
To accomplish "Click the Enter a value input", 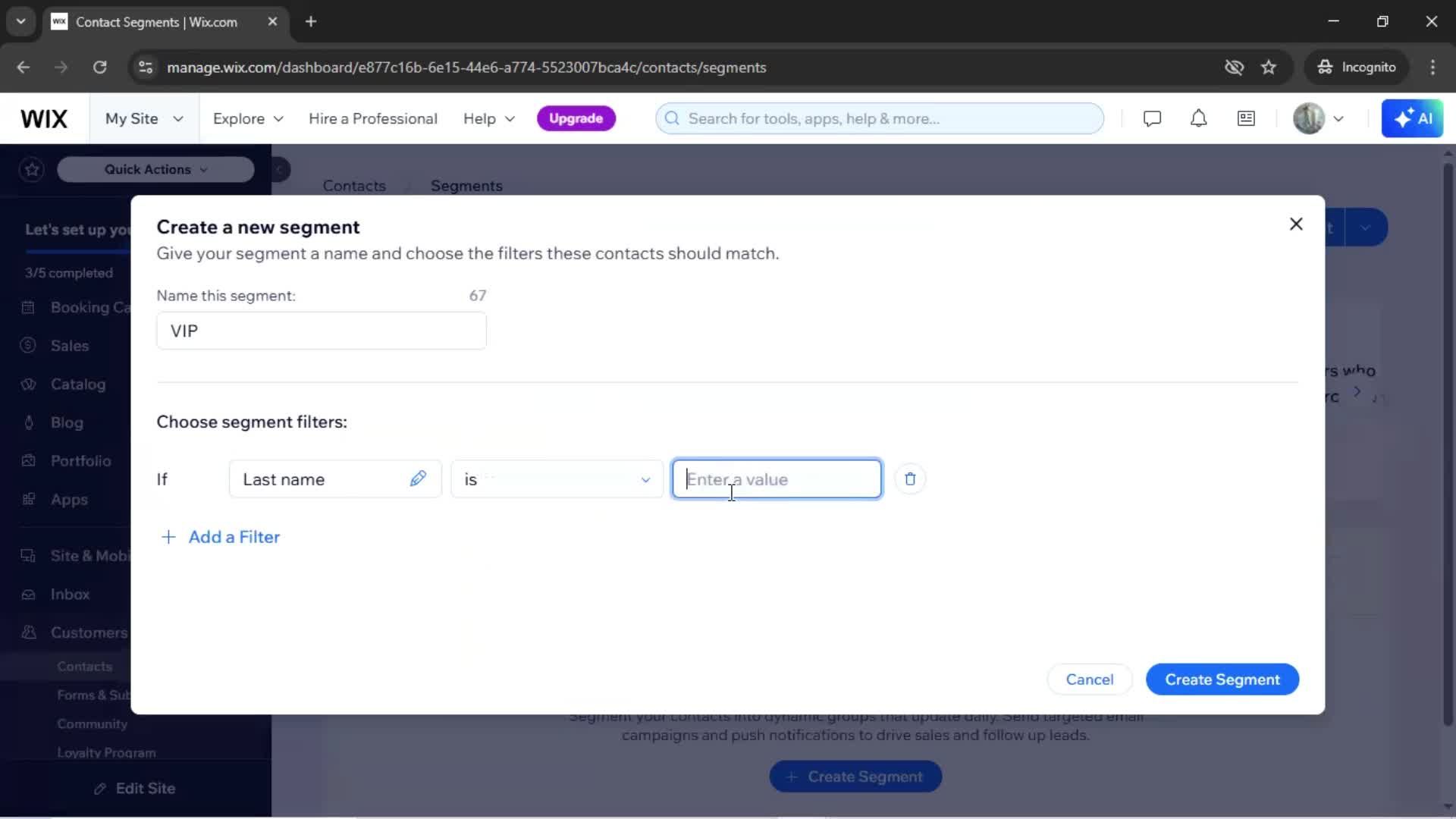I will pos(777,479).
